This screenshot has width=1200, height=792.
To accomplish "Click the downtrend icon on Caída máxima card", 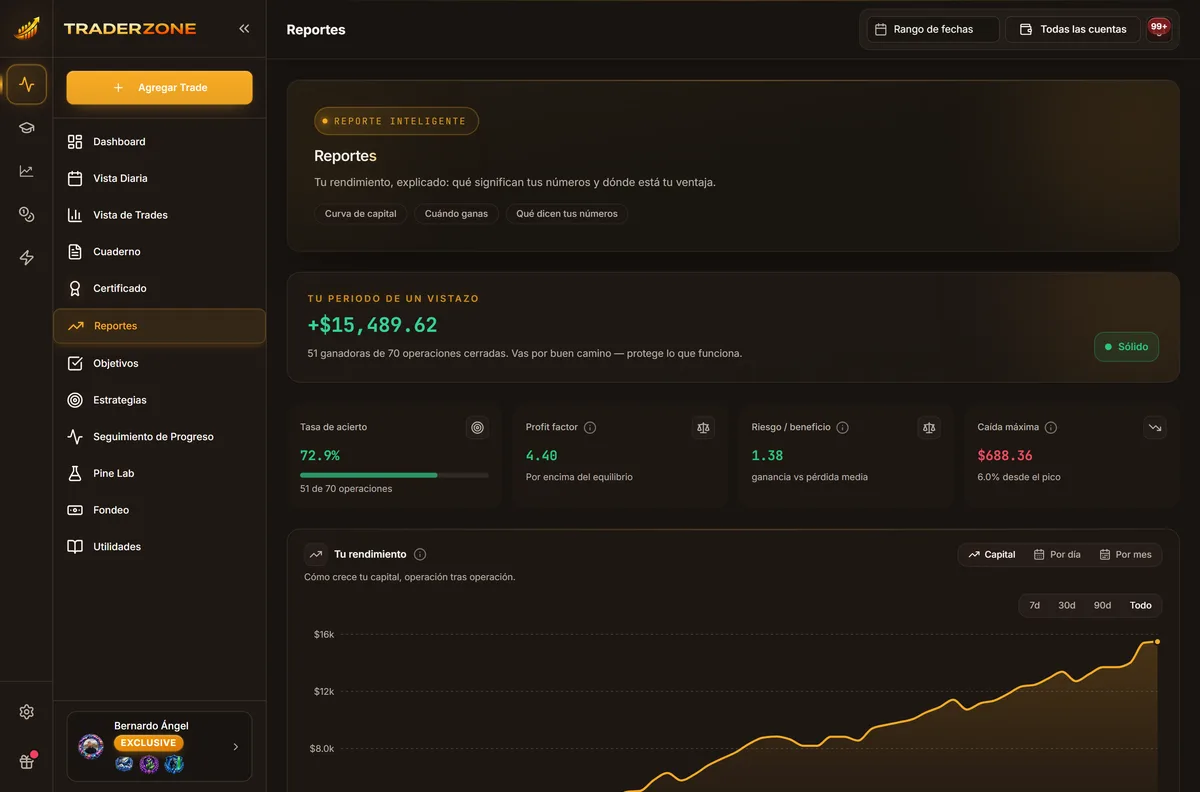I will point(1155,428).
